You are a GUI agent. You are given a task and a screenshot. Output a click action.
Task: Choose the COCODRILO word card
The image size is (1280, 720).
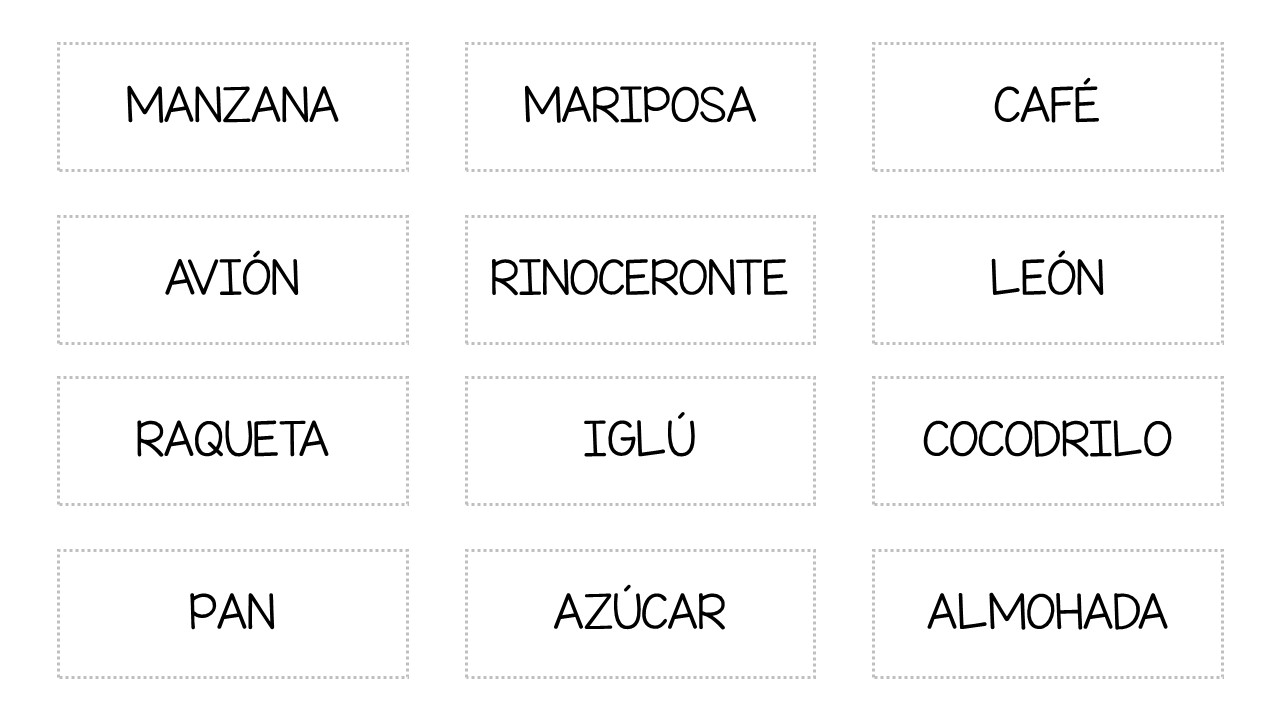coord(1047,441)
